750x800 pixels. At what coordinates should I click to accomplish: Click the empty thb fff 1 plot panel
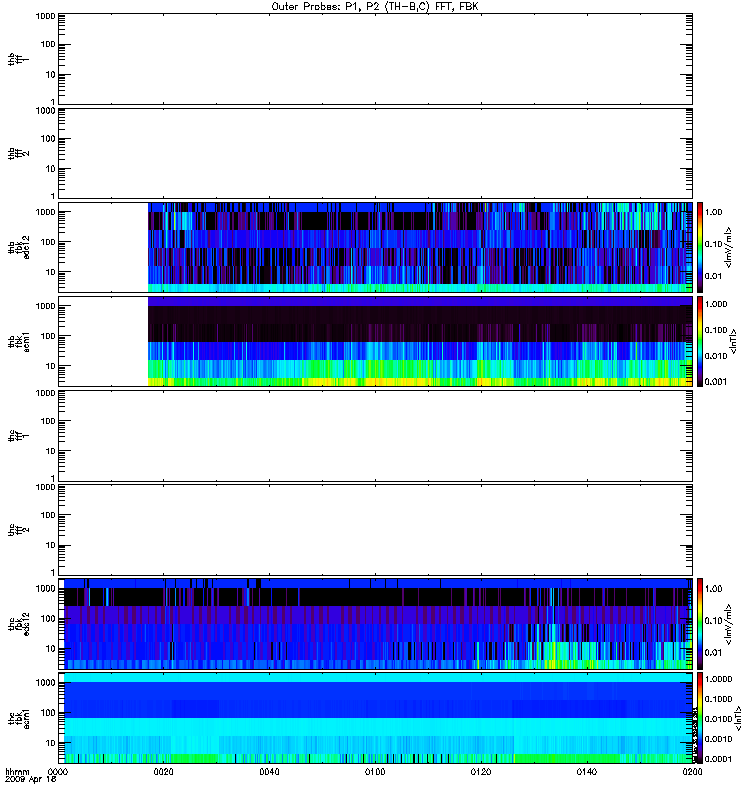pos(375,59)
